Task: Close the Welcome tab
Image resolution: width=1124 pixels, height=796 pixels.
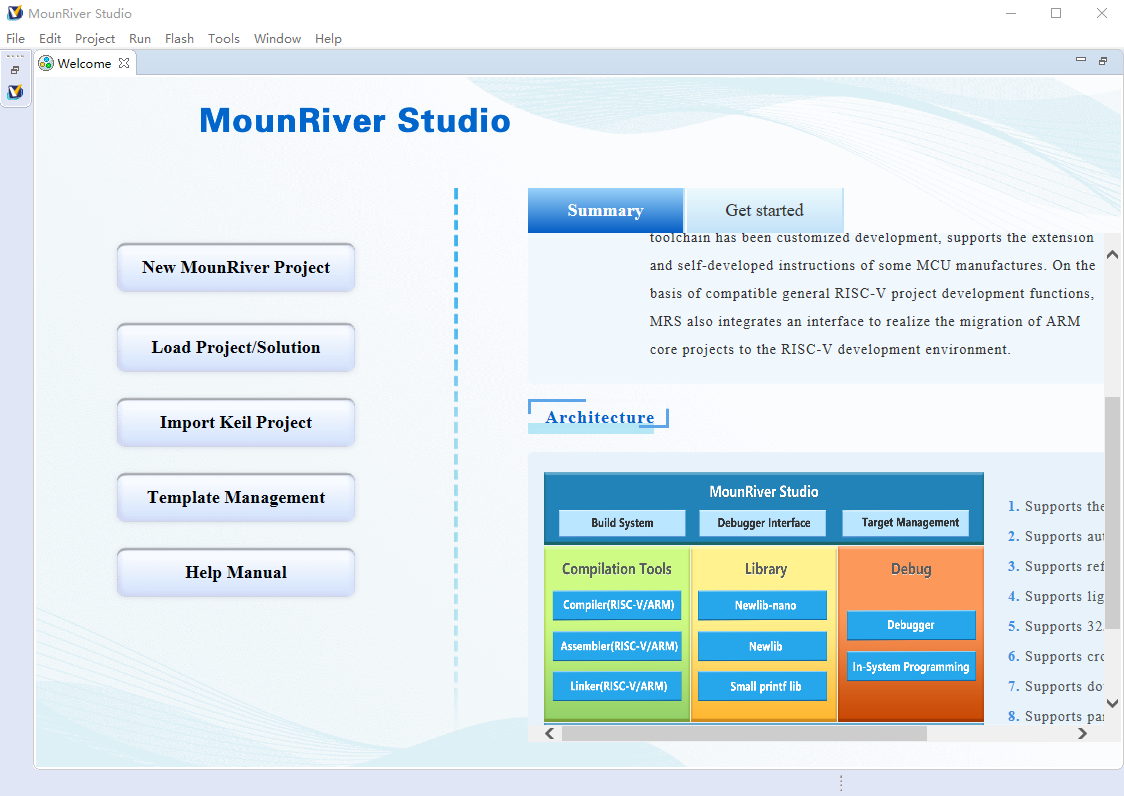Action: click(124, 63)
